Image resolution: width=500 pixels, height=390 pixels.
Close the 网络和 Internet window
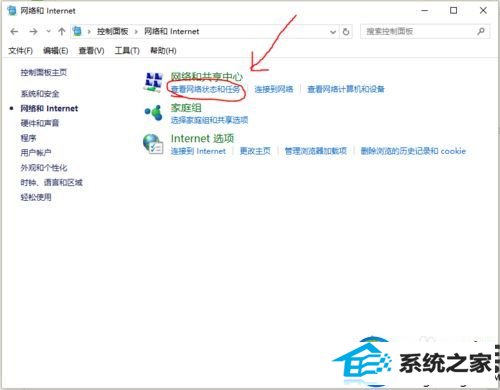(483, 11)
